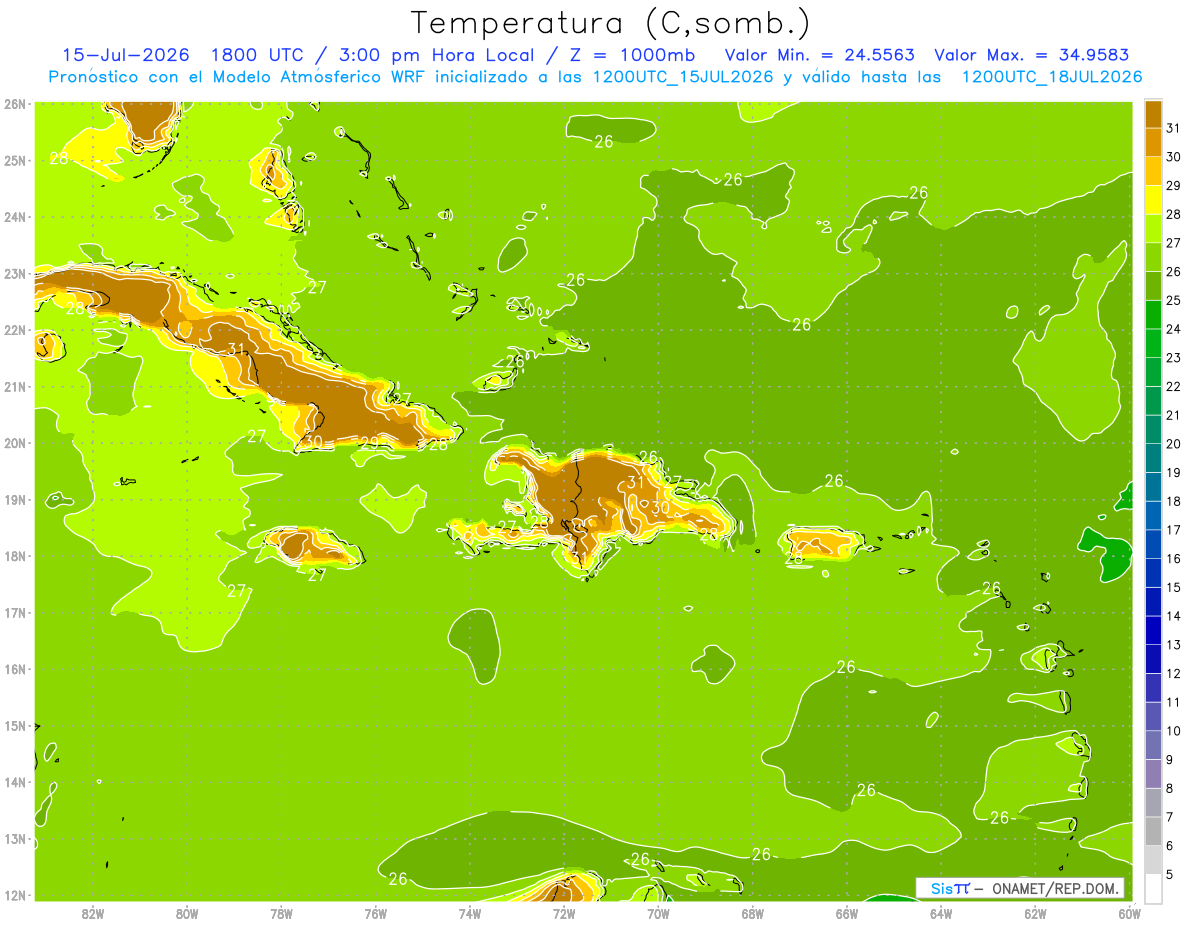The image size is (1200, 927).
Task: Pick the teal swatch between 19 and 20
Action: pos(1153,458)
